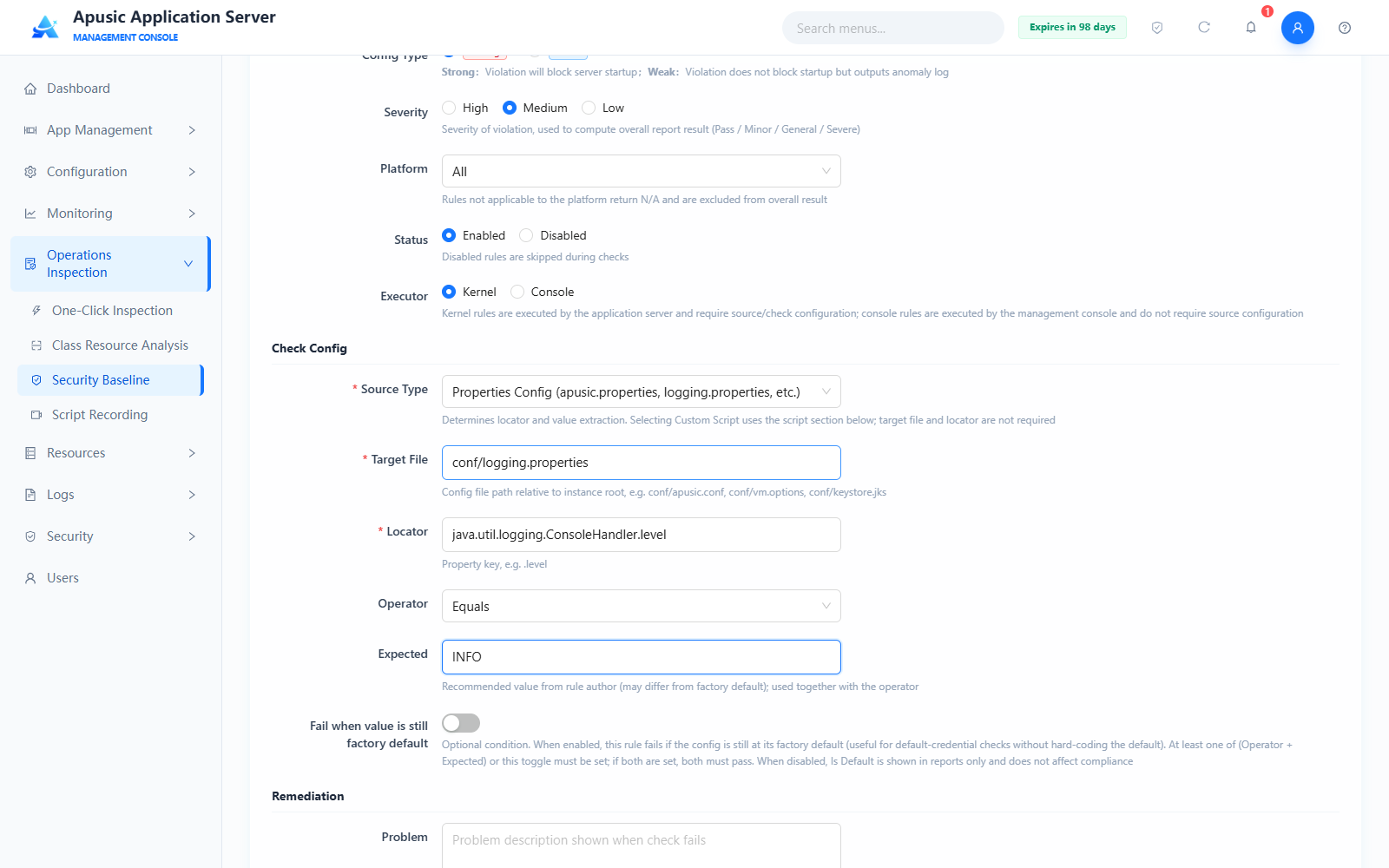The width and height of the screenshot is (1389, 868).
Task: Click the shield icon in header
Action: click(1157, 28)
